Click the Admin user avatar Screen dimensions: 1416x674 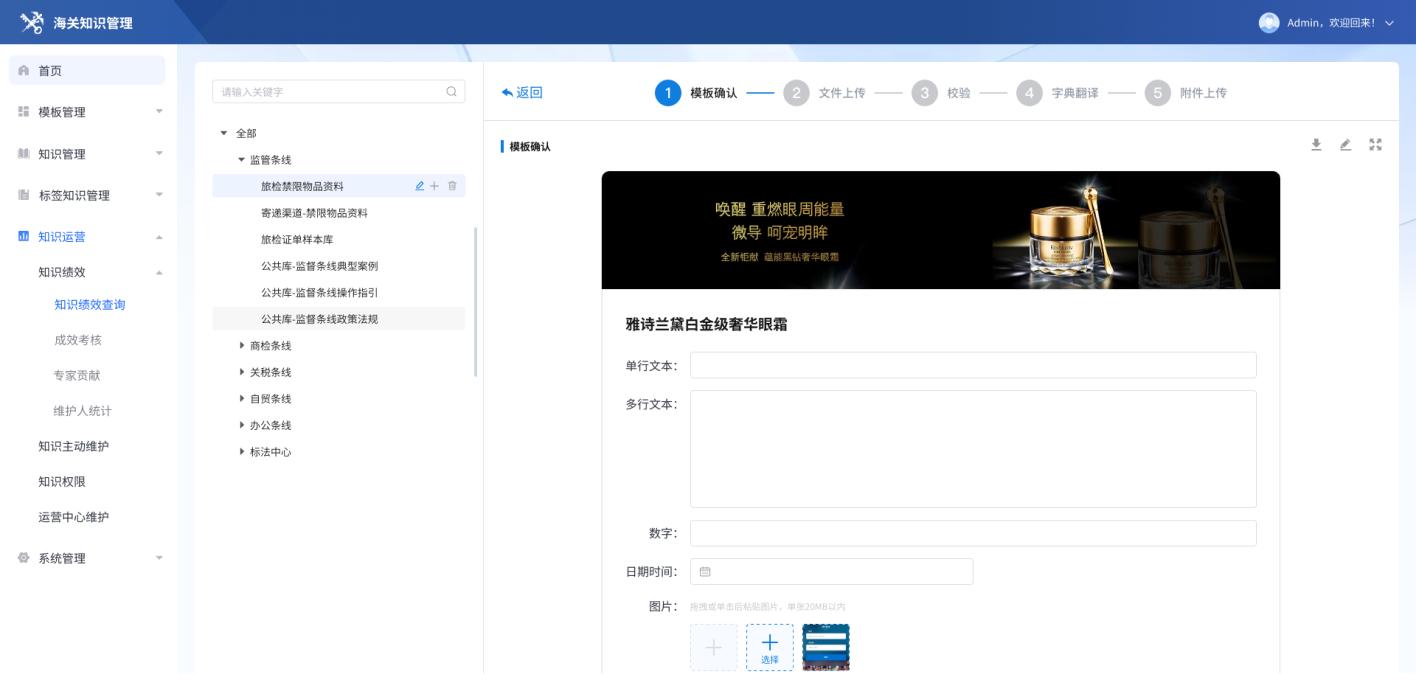1269,22
